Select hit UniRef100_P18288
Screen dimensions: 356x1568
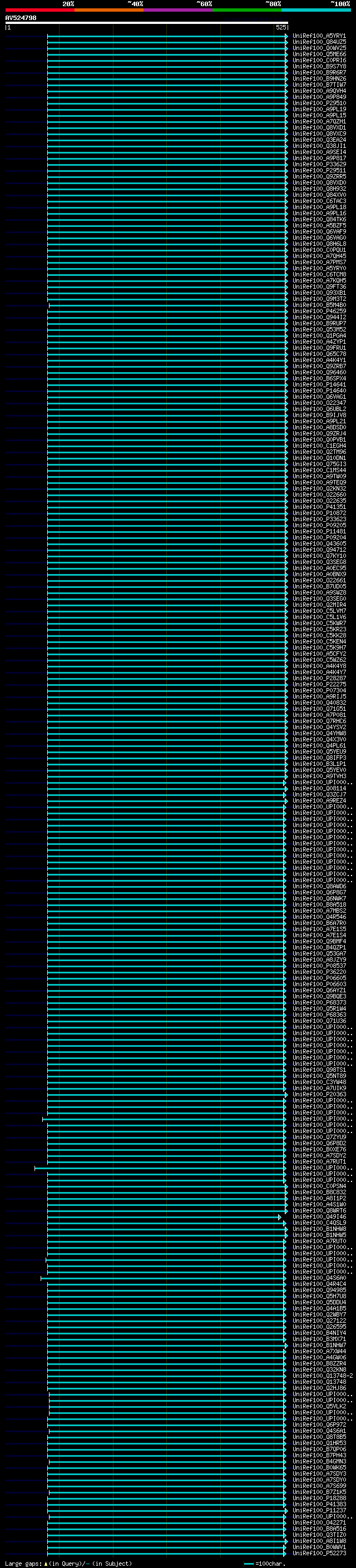[x=319, y=1497]
